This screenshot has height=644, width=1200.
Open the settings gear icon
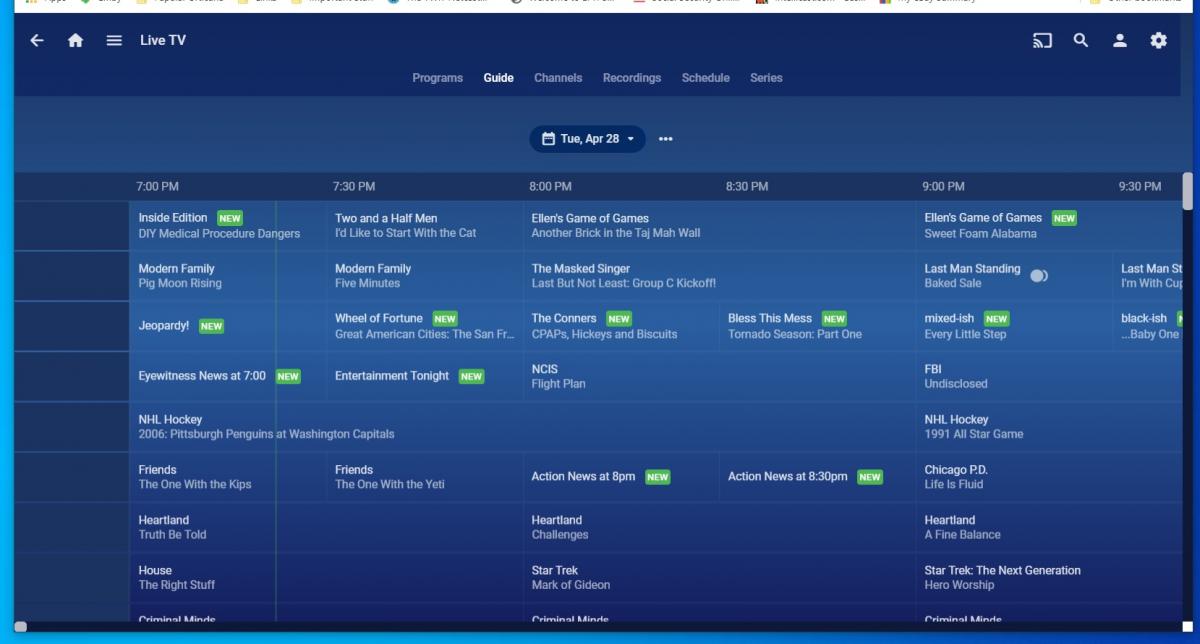(1158, 40)
